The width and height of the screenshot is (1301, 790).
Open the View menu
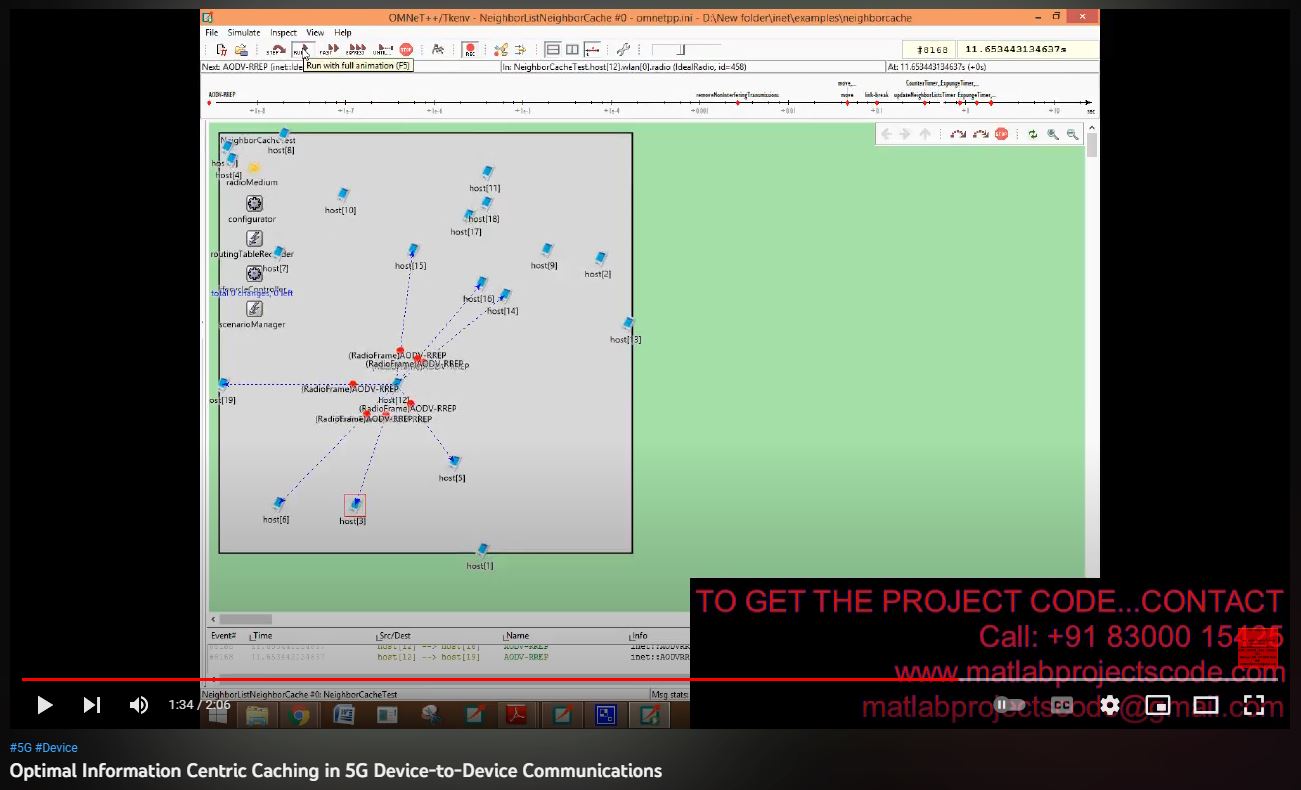[x=315, y=33]
